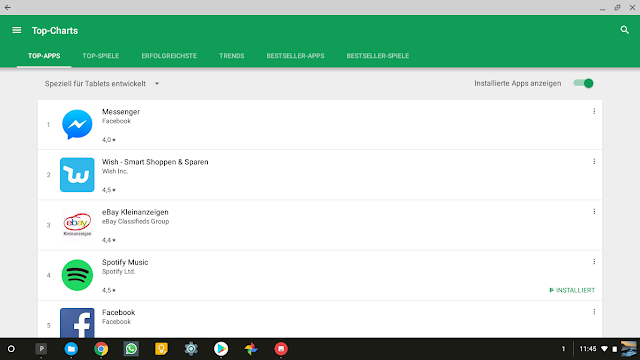The width and height of the screenshot is (640, 360).
Task: Open Settings gear in the shelf
Action: point(191,349)
